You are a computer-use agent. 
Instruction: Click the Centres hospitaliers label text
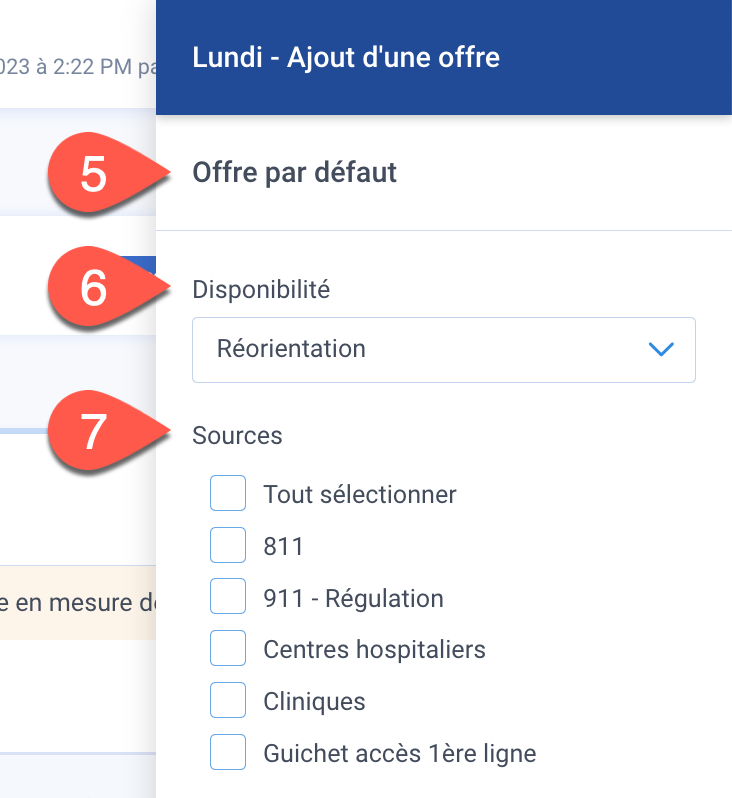[374, 650]
